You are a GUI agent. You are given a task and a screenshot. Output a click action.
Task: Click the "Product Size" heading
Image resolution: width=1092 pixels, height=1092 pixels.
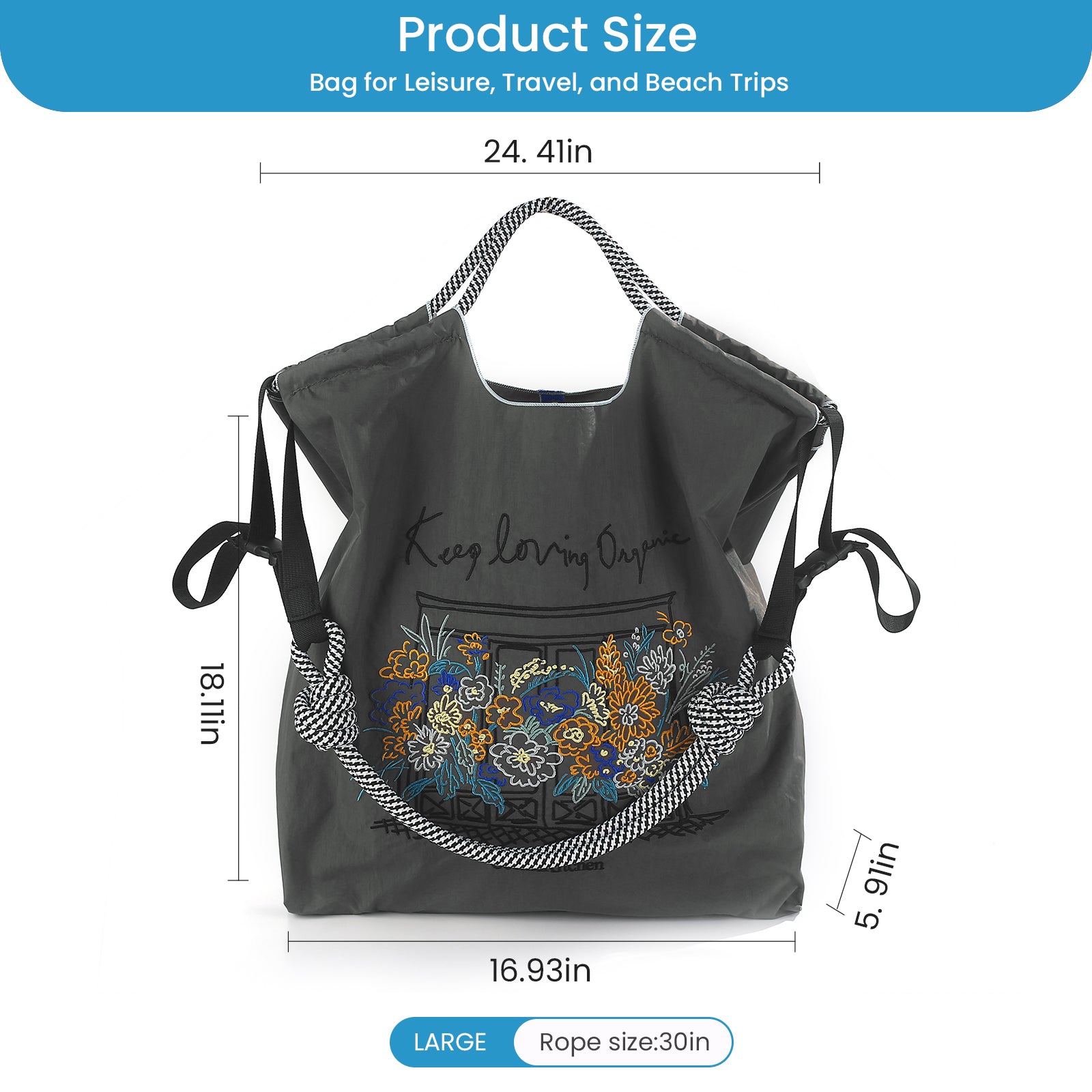click(x=547, y=34)
